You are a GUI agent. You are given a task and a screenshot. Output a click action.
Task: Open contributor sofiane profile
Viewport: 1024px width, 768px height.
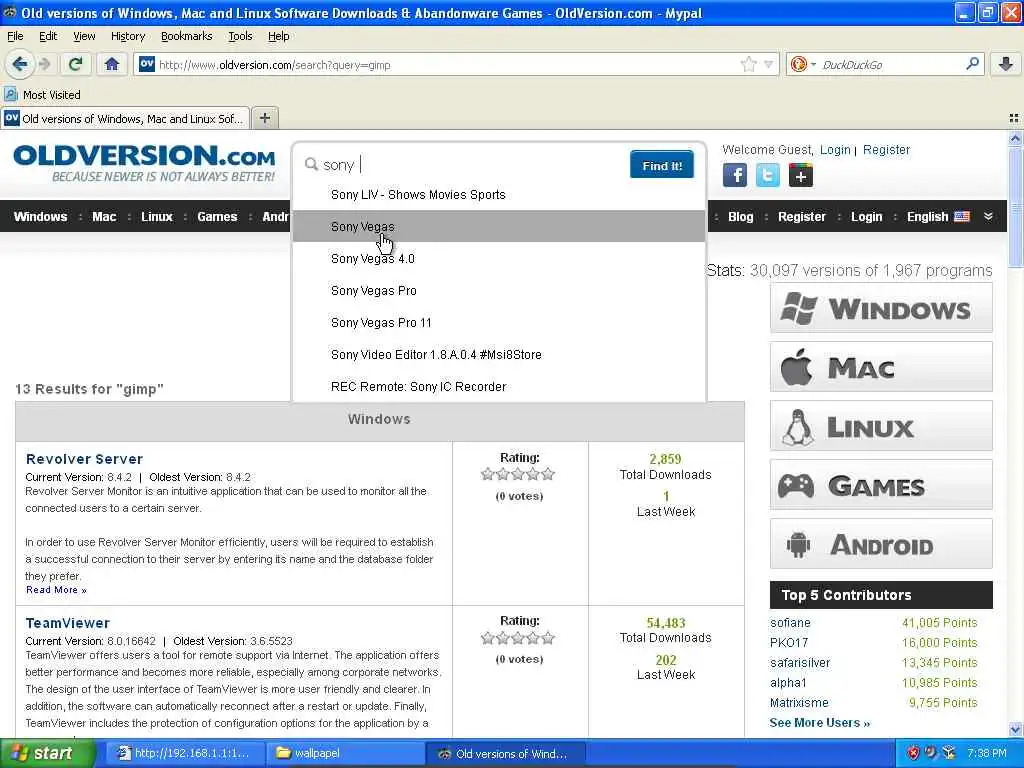pos(790,622)
